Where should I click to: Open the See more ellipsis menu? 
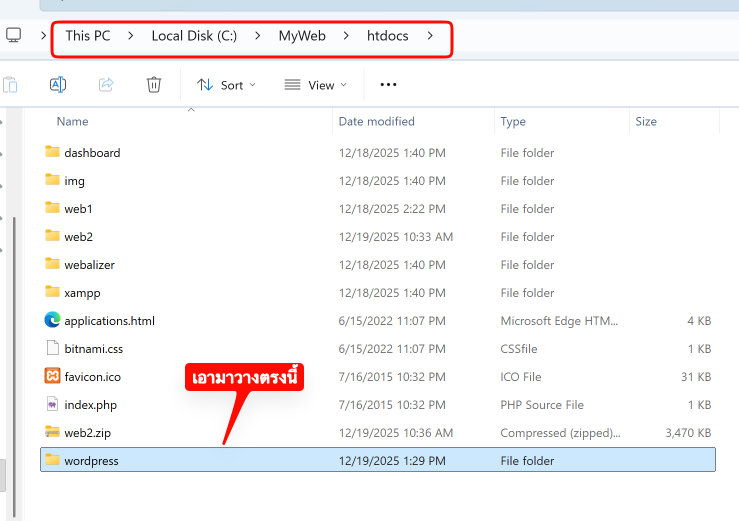(x=389, y=85)
